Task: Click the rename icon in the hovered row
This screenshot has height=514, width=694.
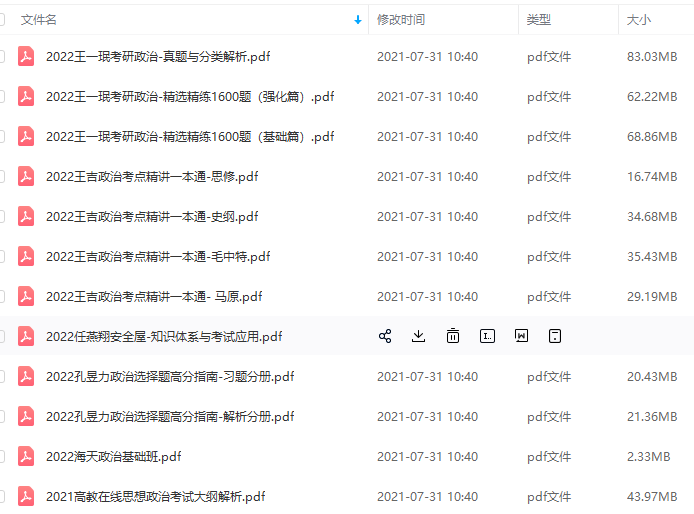Action: click(487, 336)
